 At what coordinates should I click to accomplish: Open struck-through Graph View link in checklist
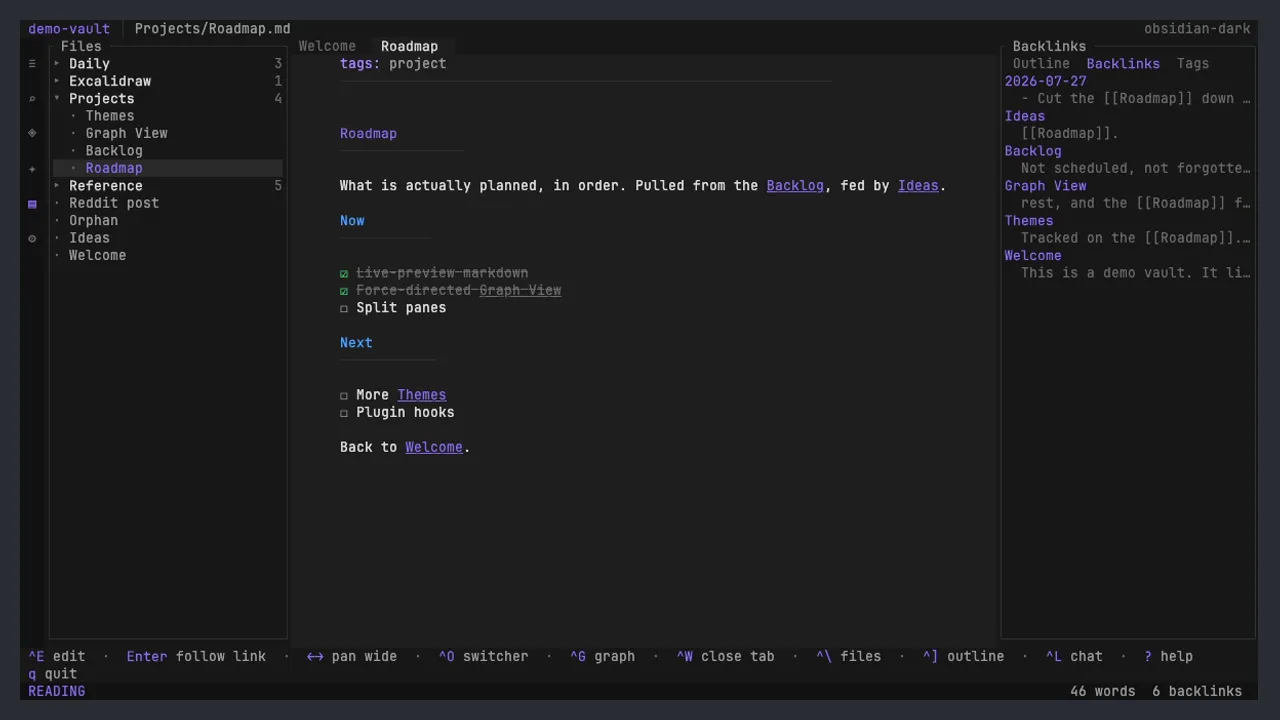tap(520, 291)
